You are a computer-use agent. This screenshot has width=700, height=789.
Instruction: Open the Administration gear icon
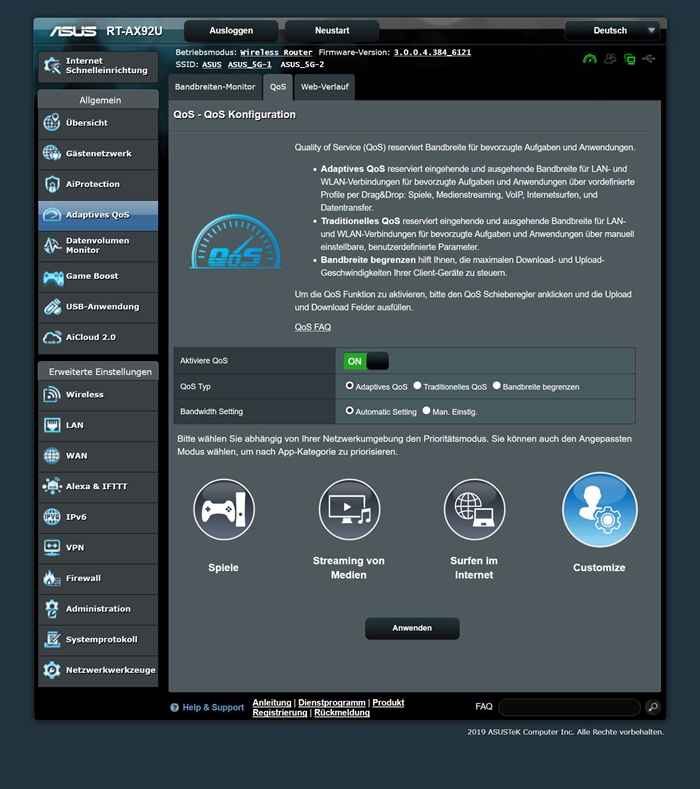tap(52, 609)
